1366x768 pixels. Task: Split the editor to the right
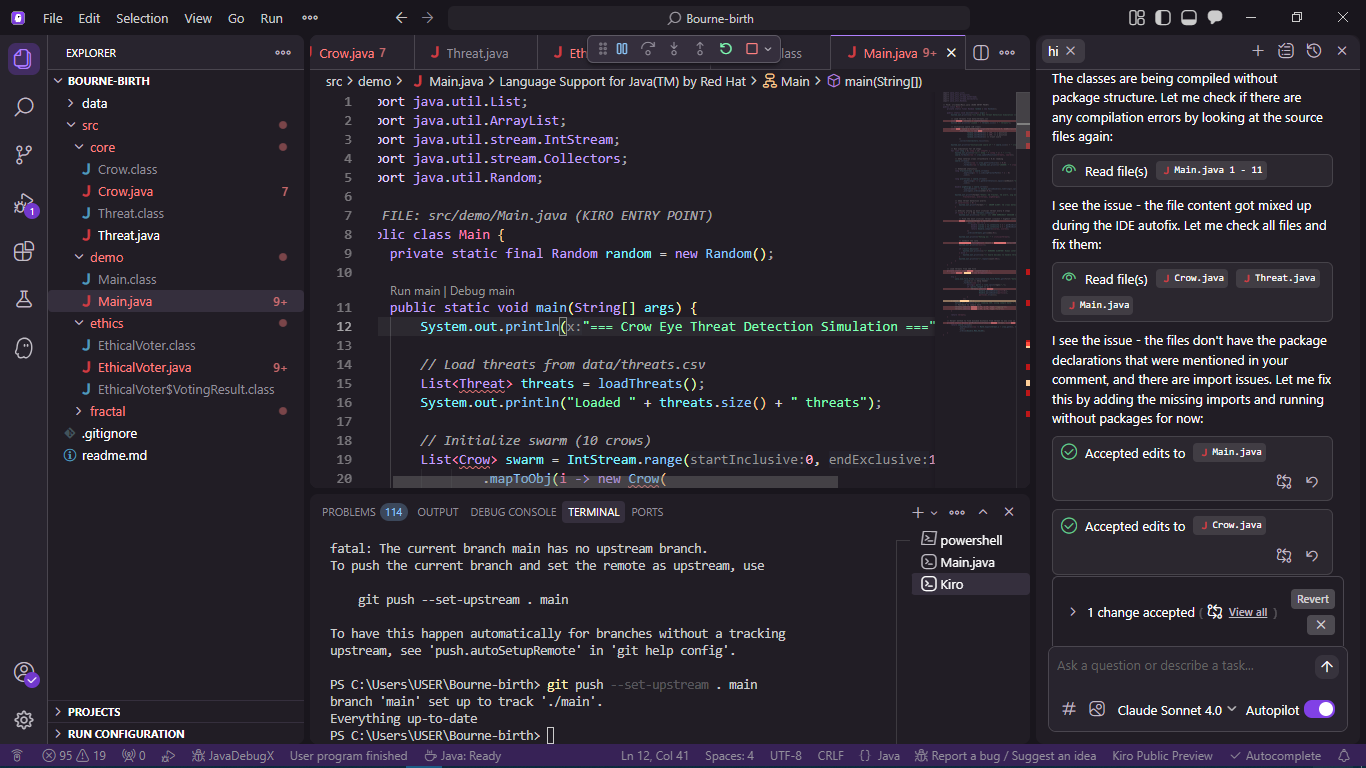[982, 53]
